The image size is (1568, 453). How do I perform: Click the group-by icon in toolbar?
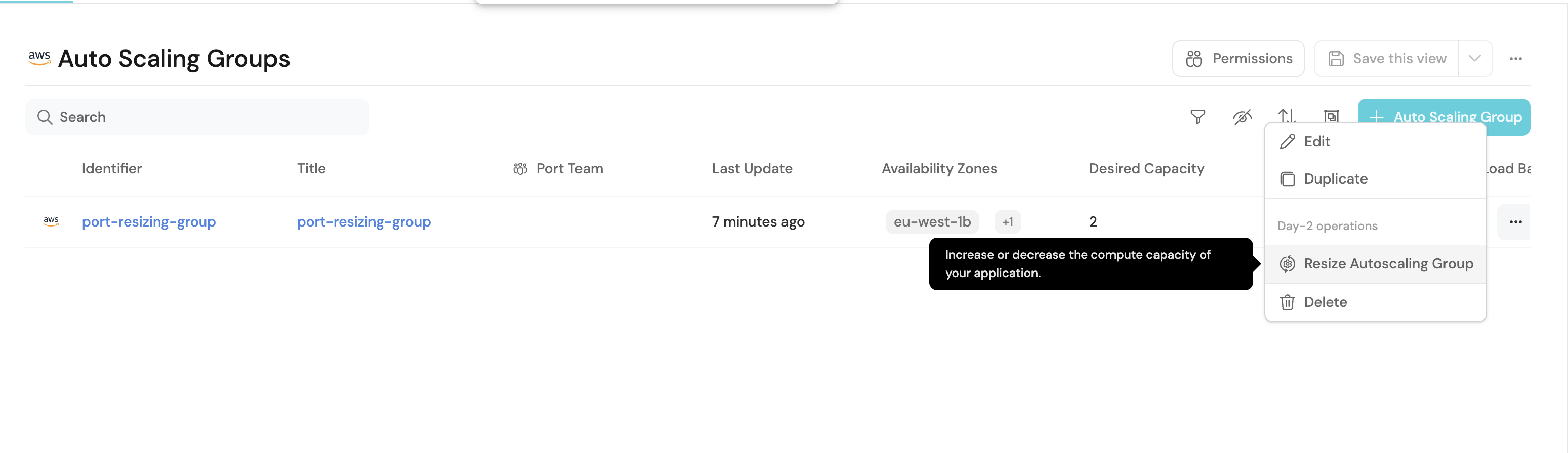[1331, 116]
